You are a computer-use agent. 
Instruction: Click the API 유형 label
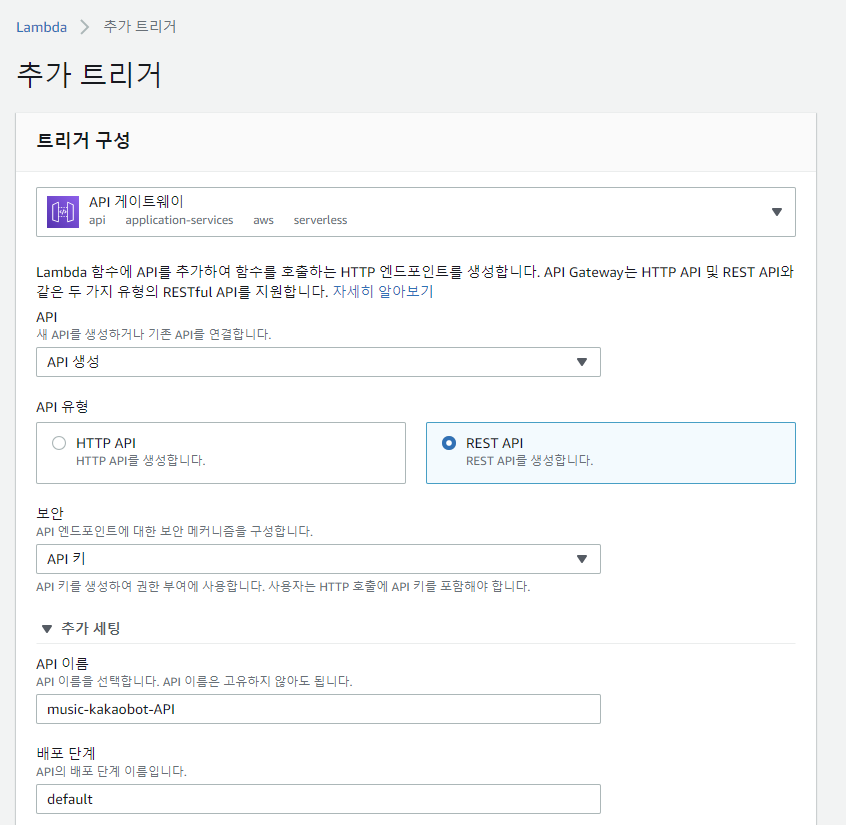(62, 407)
